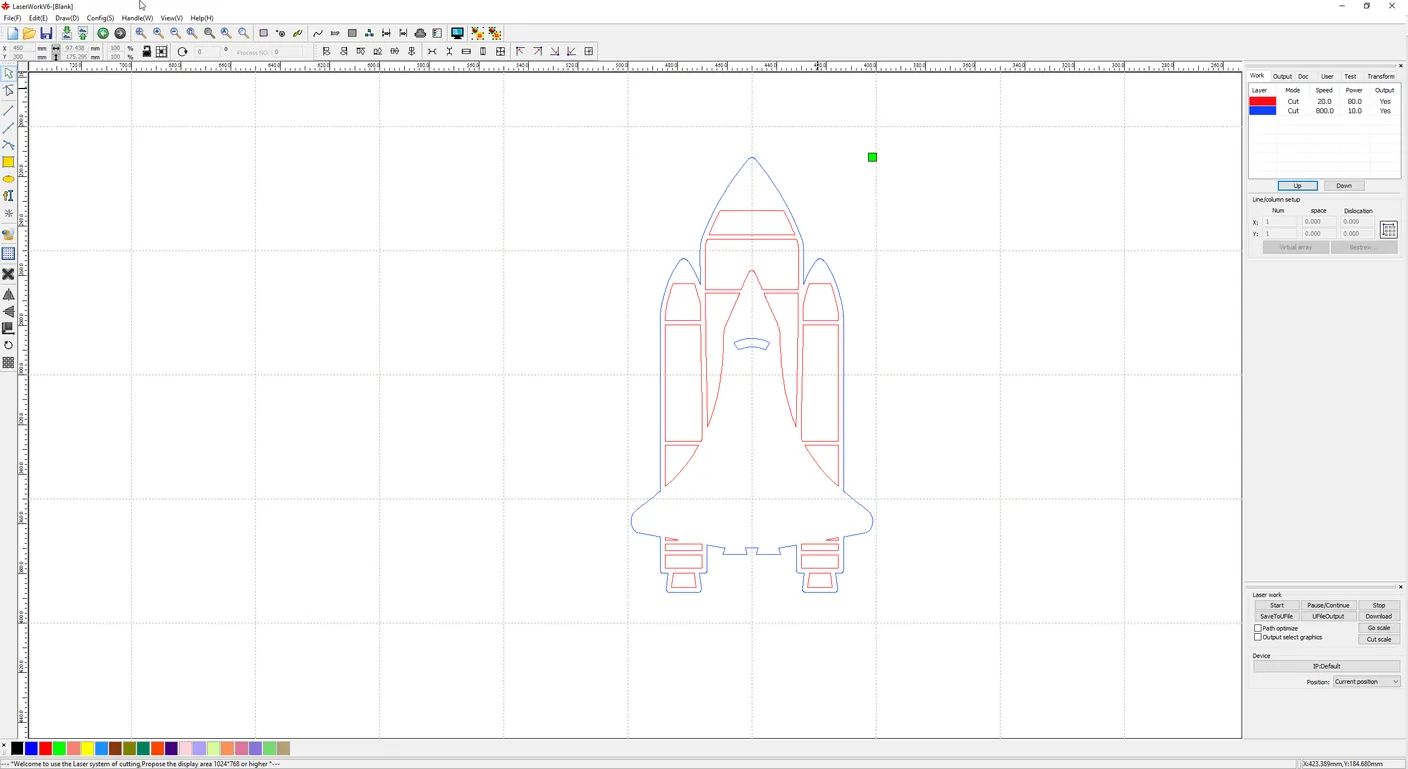Click the rotate tool in left toolbar
The width and height of the screenshot is (1408, 769).
pos(9,345)
